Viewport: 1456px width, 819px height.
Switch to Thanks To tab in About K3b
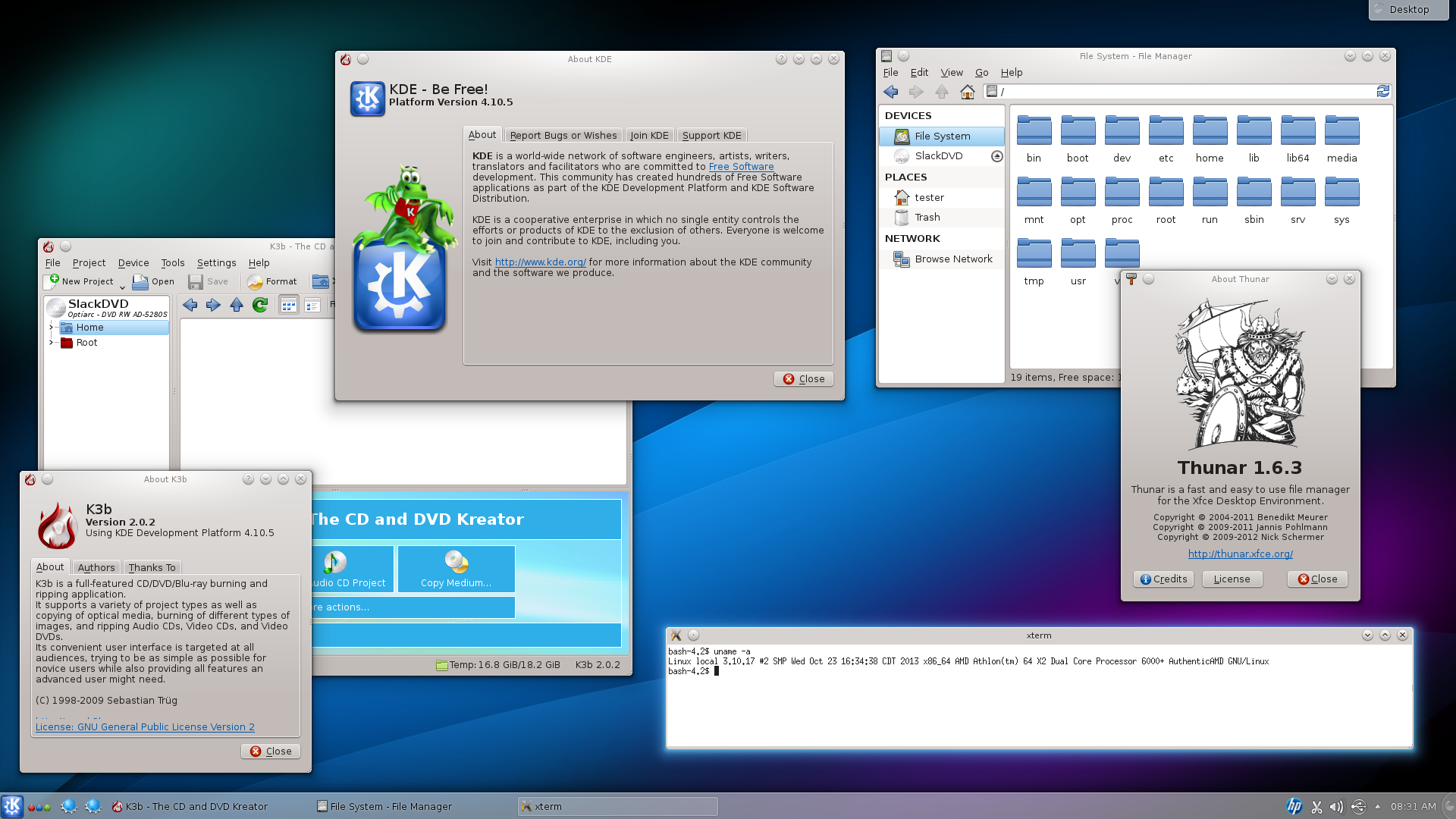point(152,567)
